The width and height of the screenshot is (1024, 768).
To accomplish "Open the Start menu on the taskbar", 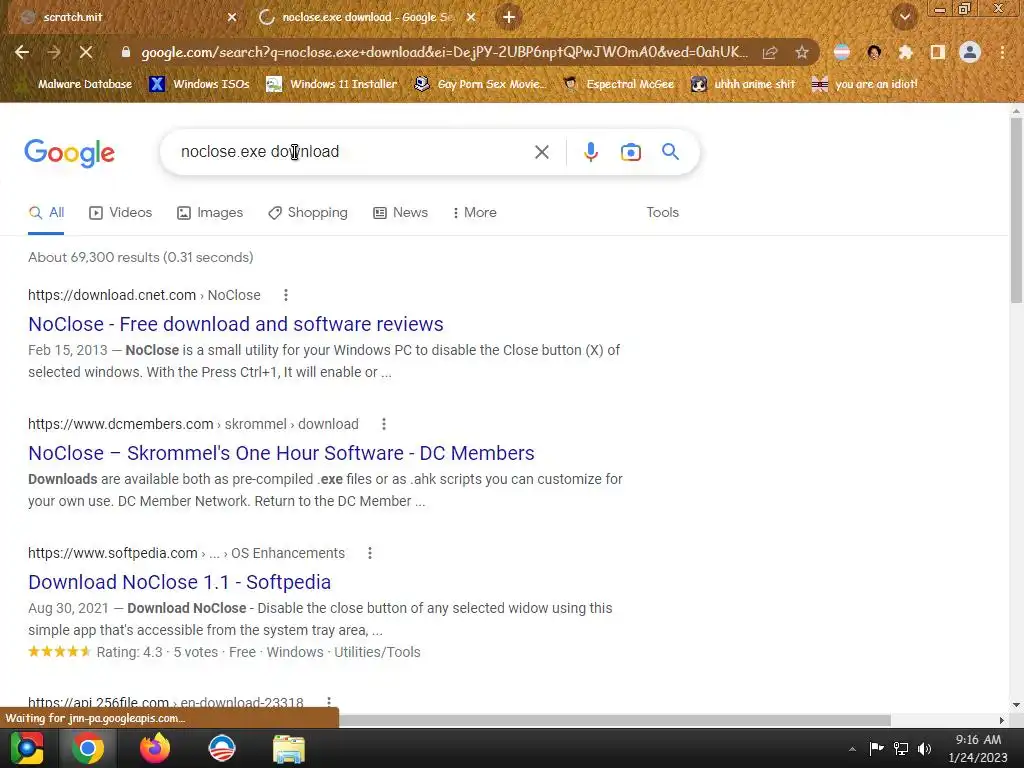I will (27, 748).
